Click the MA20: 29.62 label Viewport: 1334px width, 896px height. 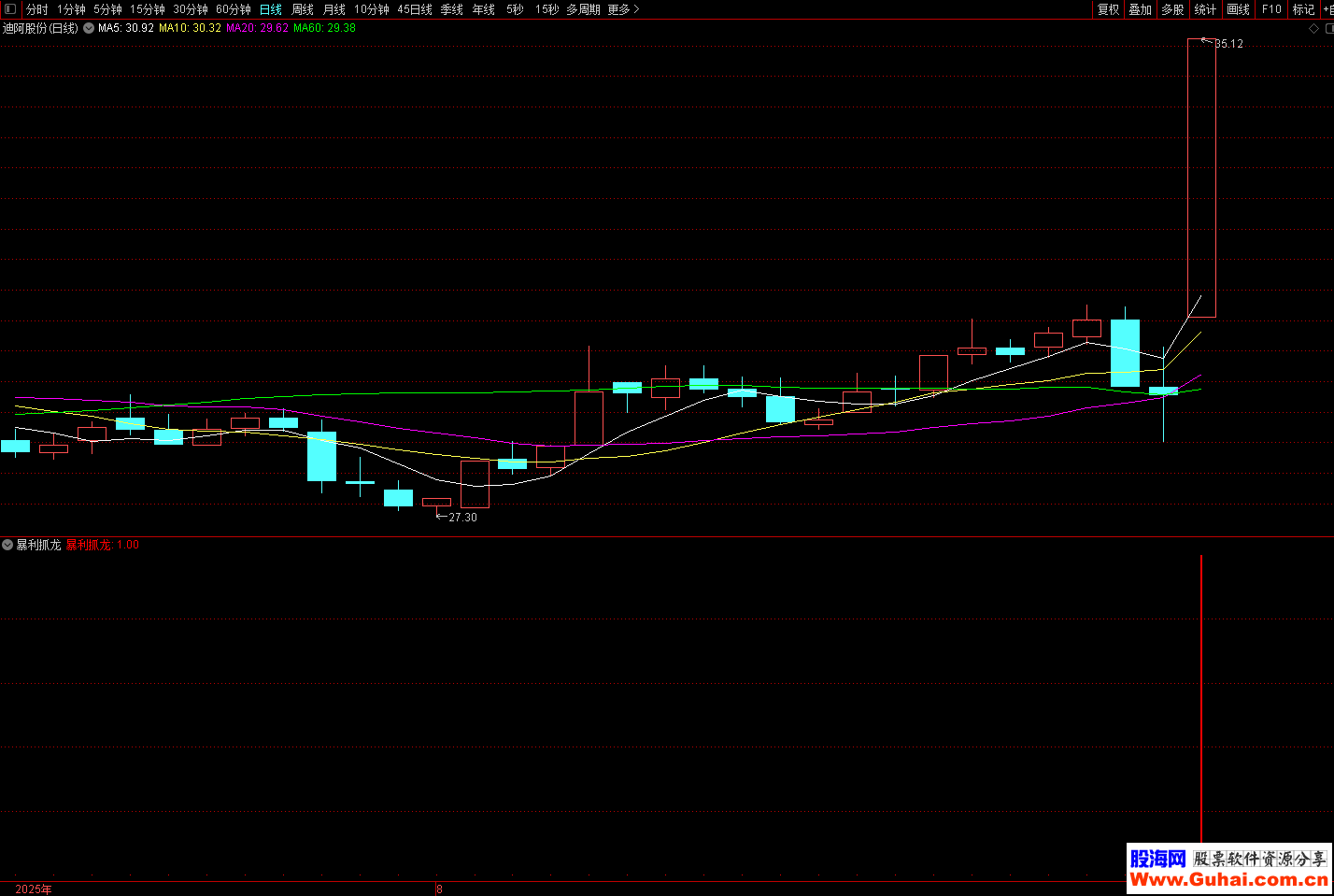(258, 28)
